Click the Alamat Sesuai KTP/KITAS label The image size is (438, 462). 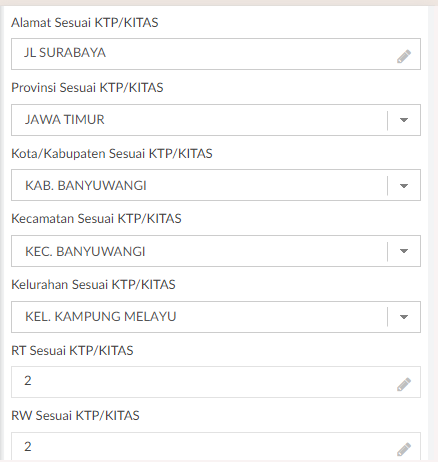85,23
